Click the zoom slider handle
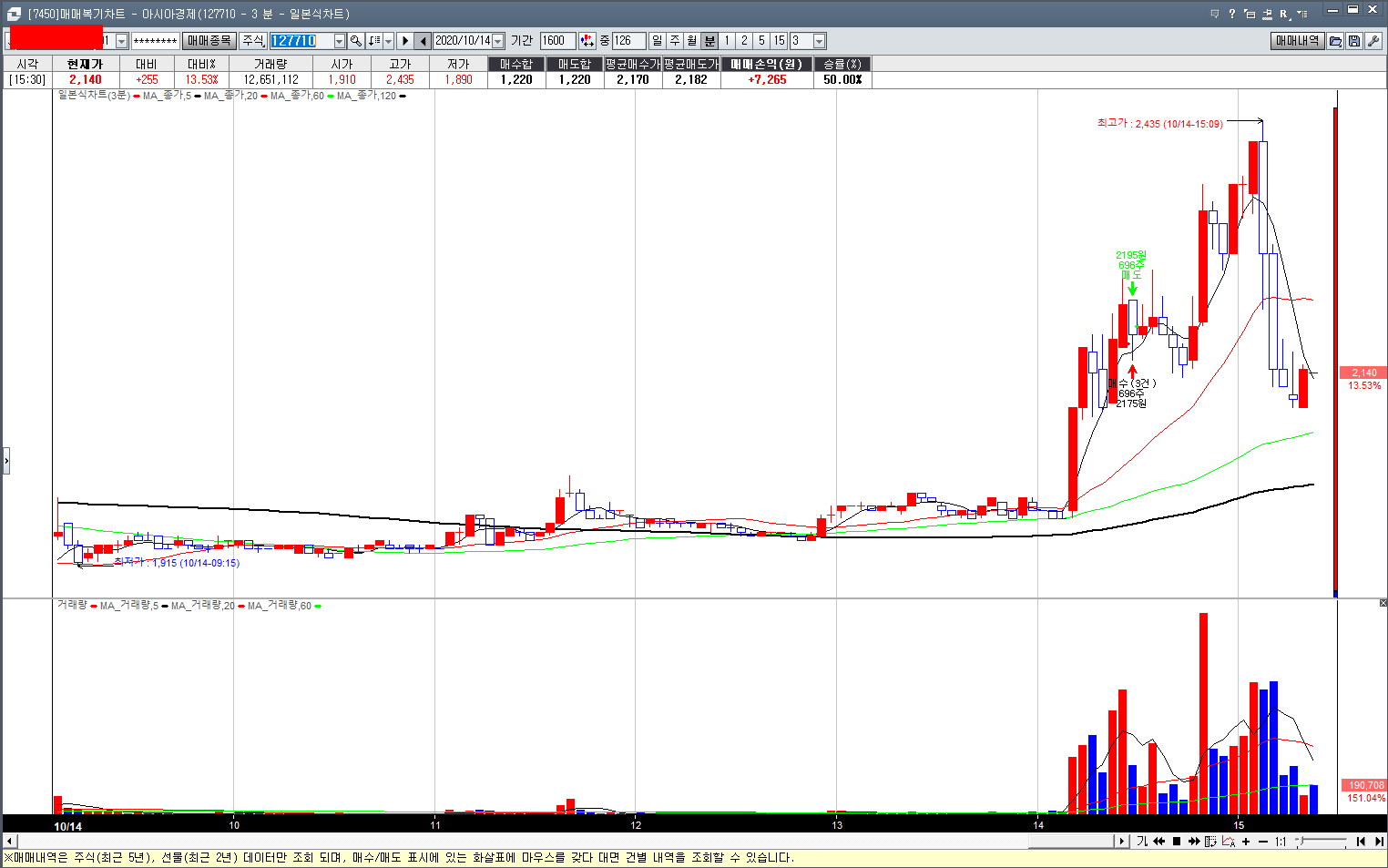Screen dimensions: 1388x868 coord(1301,842)
